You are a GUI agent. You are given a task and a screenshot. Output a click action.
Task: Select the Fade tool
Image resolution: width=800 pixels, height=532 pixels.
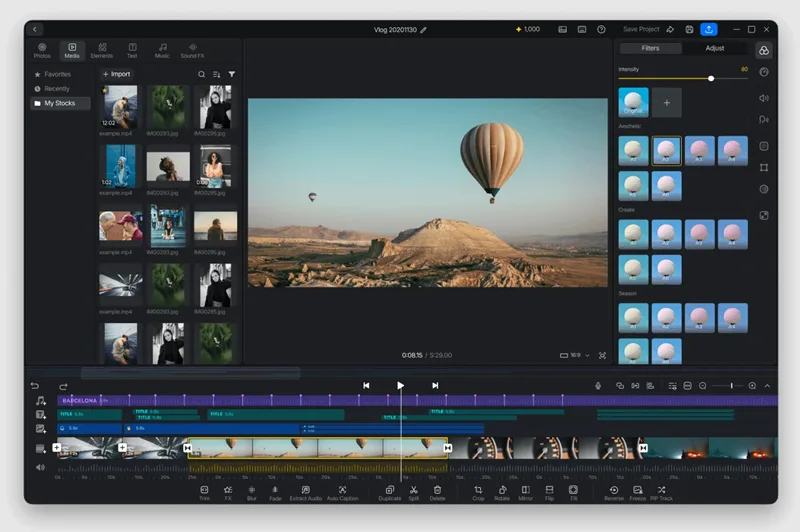275,493
